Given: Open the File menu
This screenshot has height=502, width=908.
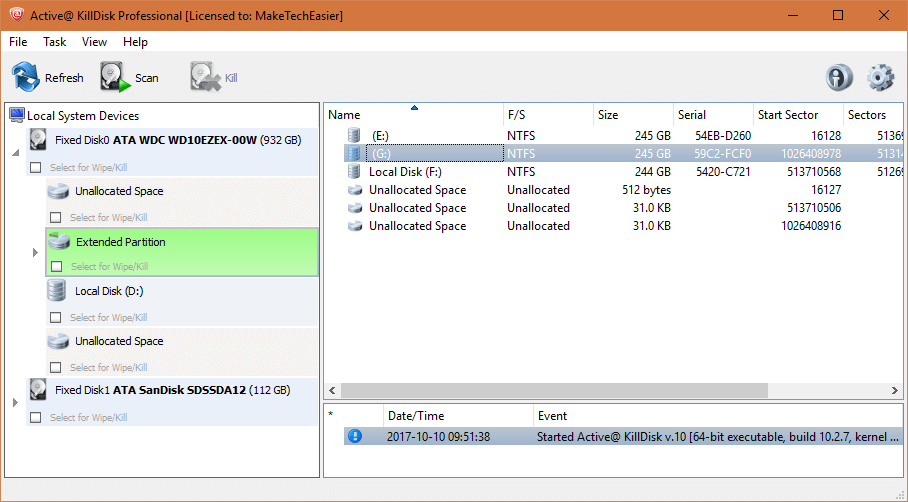Looking at the screenshot, I should 18,42.
